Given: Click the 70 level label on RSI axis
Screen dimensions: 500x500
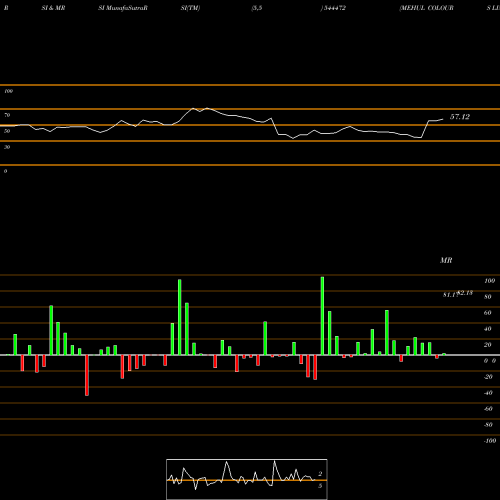Looking at the screenshot, I should pos(7,115).
